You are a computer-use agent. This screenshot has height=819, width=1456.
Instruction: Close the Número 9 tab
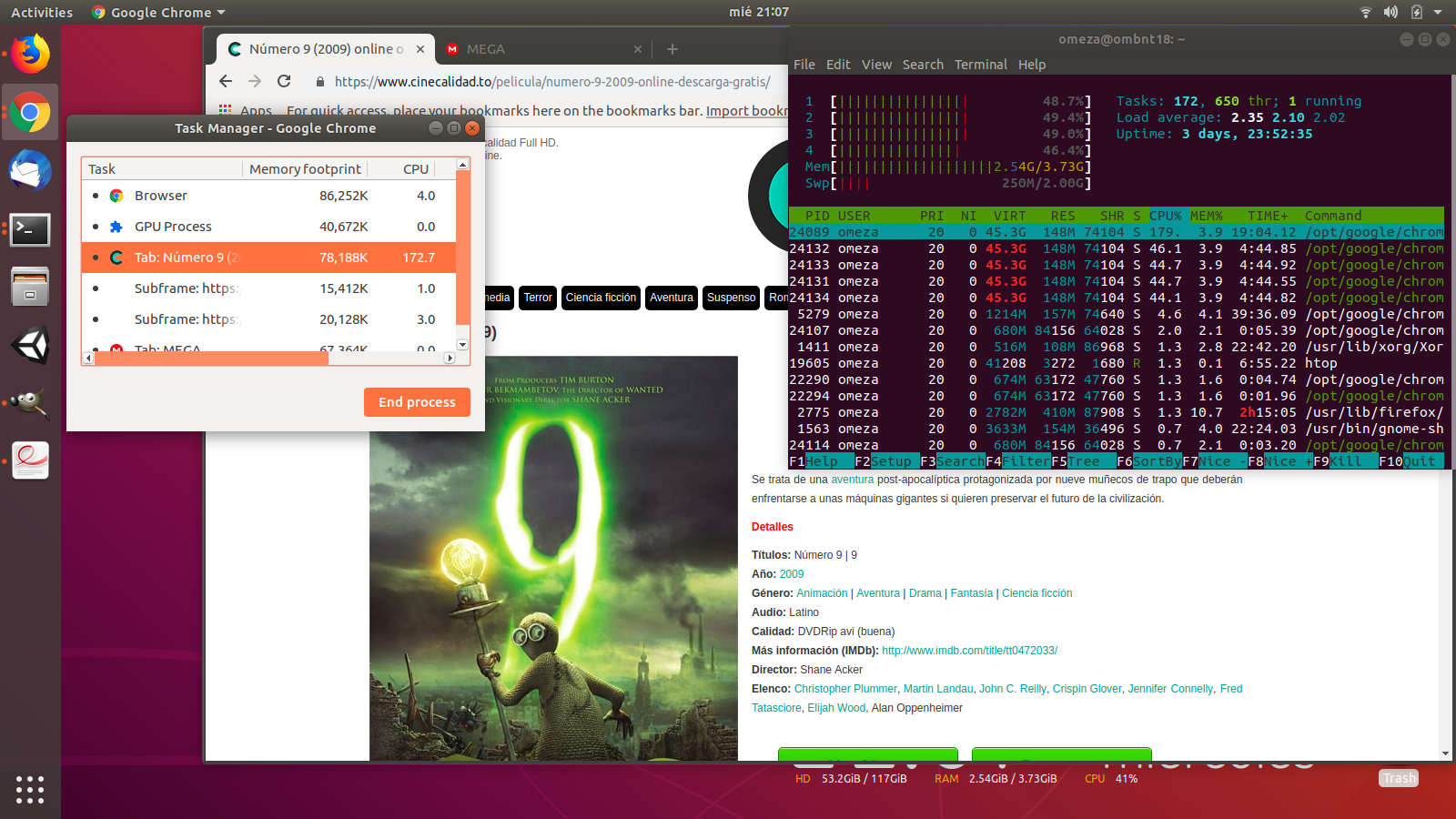(x=420, y=49)
